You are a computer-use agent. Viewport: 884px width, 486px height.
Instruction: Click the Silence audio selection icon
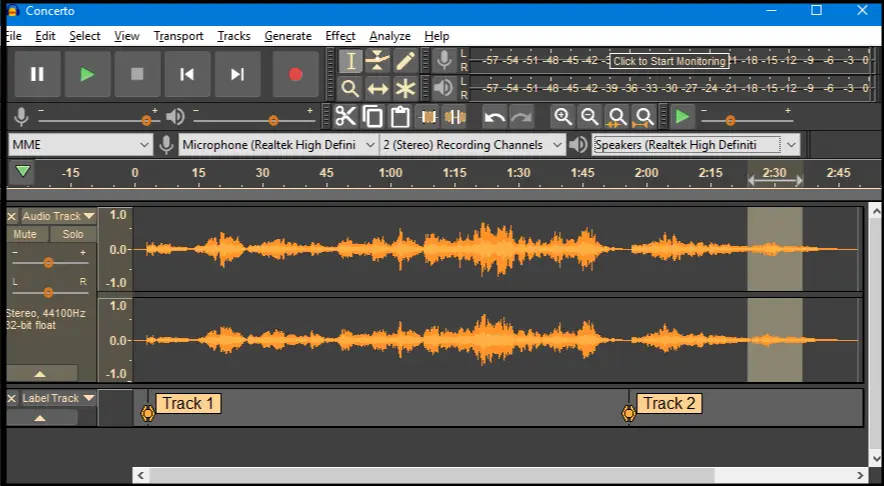click(x=454, y=117)
